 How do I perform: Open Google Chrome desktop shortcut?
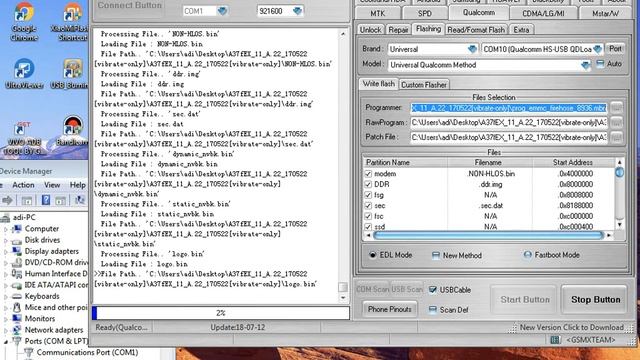coord(24,21)
